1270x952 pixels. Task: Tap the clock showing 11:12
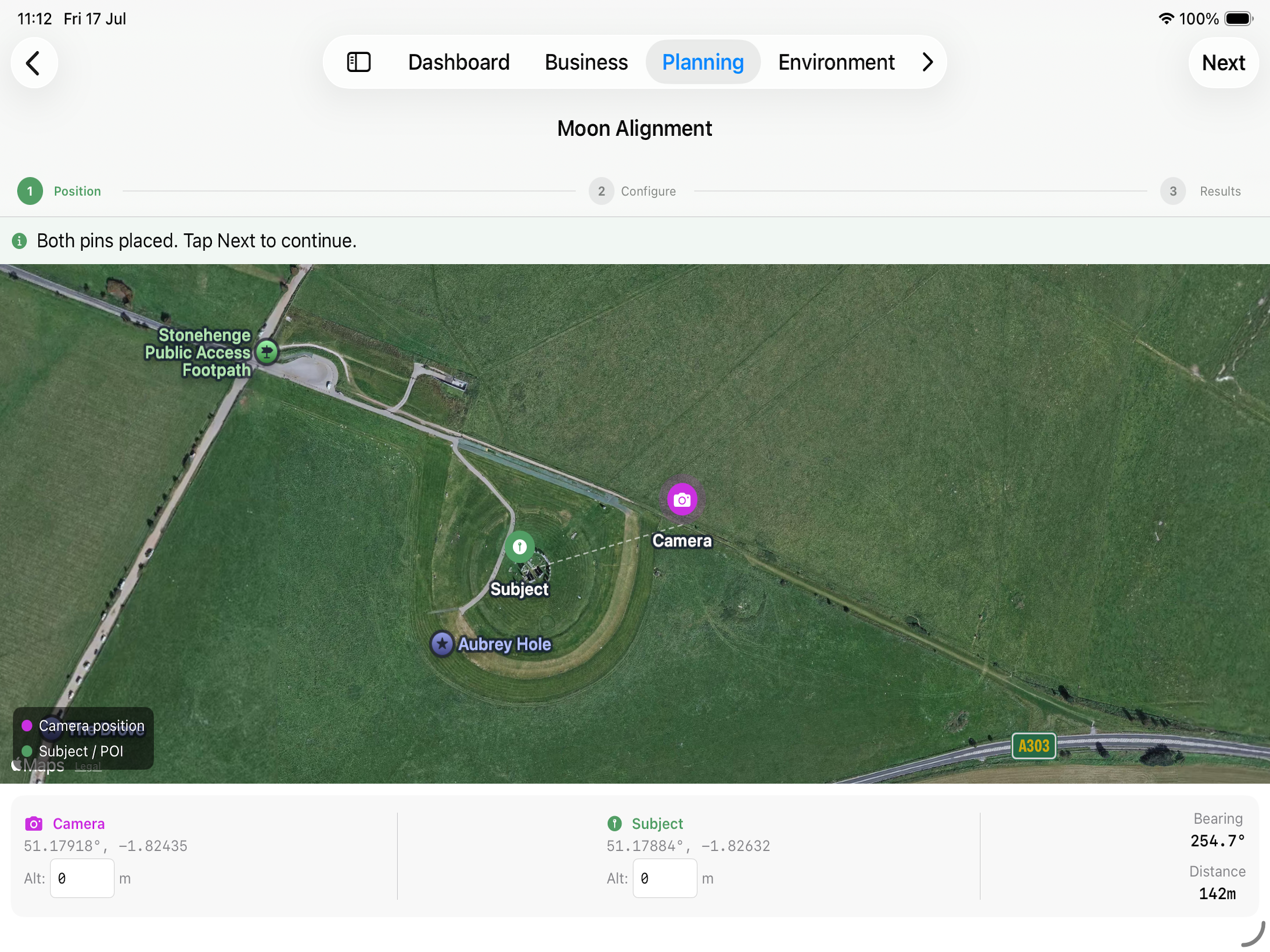[35, 19]
